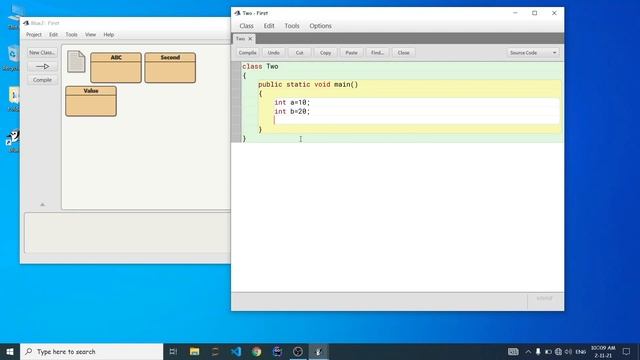640x360 pixels.
Task: Open the Windows Start menu
Action: click(10, 351)
